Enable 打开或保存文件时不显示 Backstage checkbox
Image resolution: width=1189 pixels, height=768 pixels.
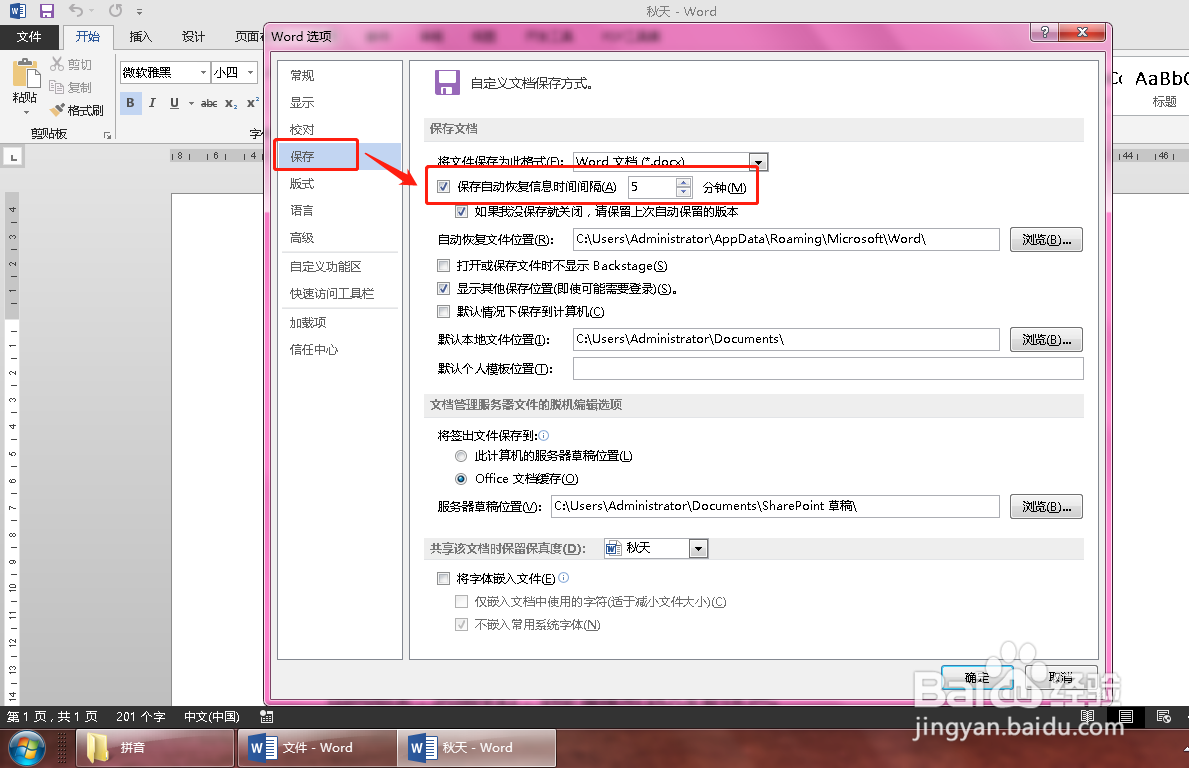[x=444, y=265]
